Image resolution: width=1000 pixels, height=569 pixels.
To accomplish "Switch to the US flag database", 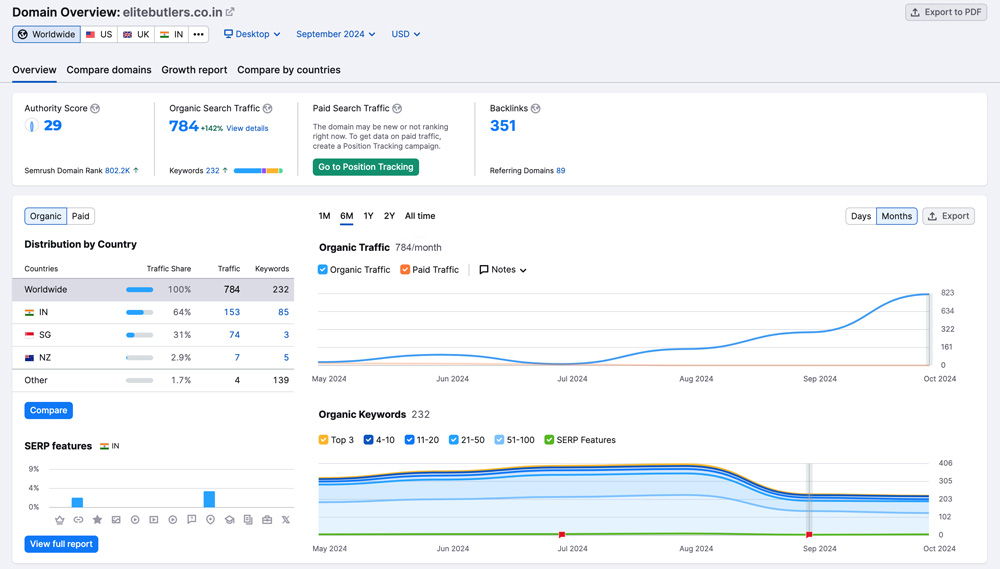I will pyautogui.click(x=99, y=34).
